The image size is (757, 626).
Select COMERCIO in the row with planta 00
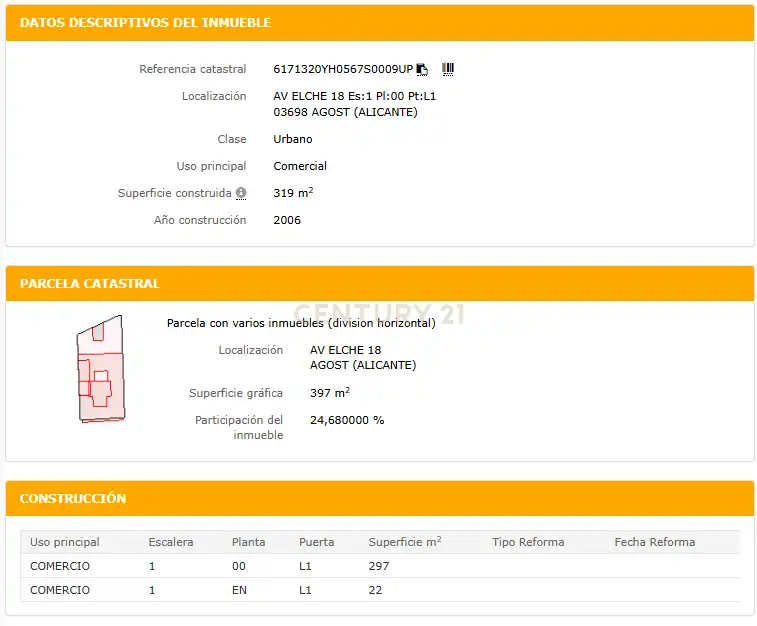click(x=60, y=566)
